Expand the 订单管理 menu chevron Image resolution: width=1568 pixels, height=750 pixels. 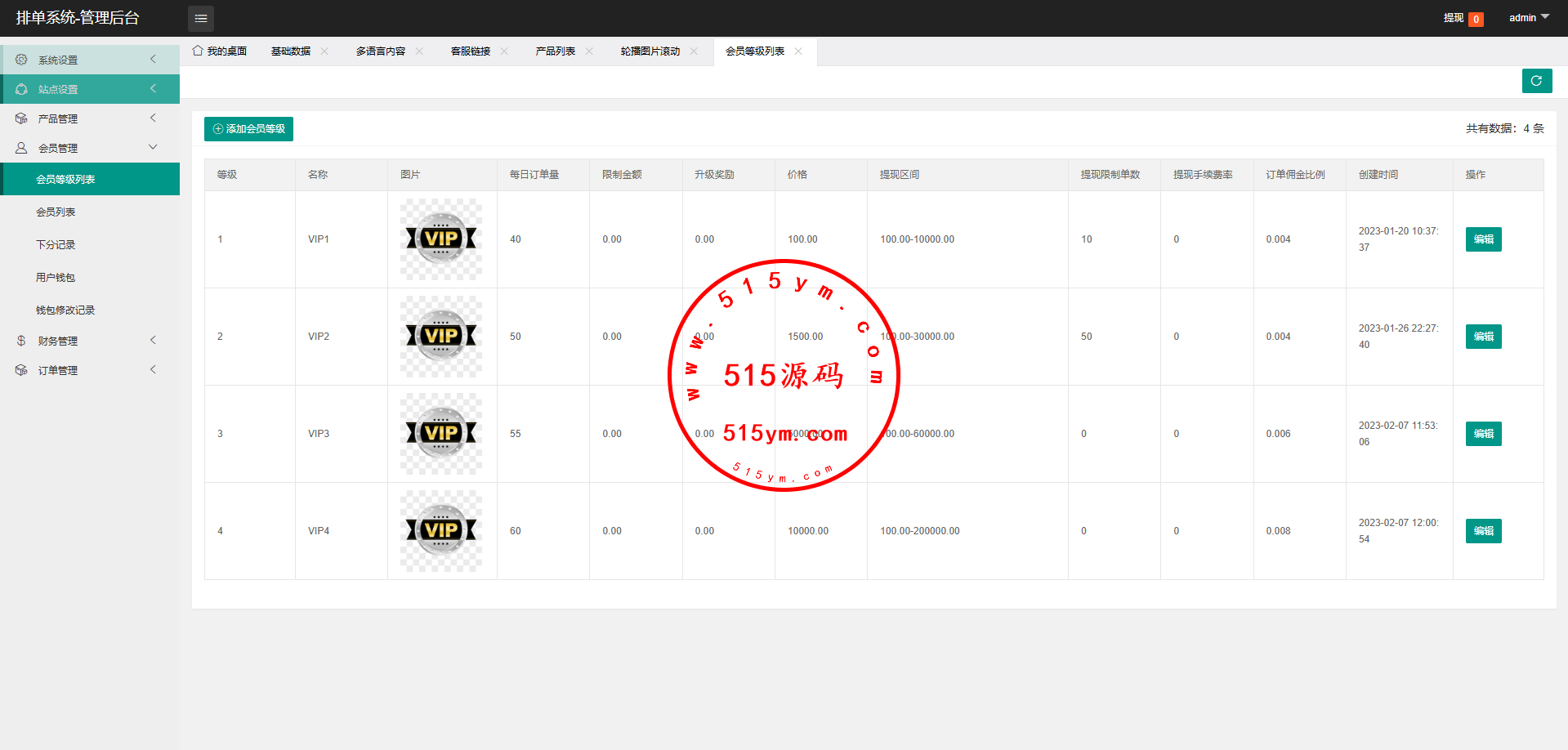(x=153, y=370)
